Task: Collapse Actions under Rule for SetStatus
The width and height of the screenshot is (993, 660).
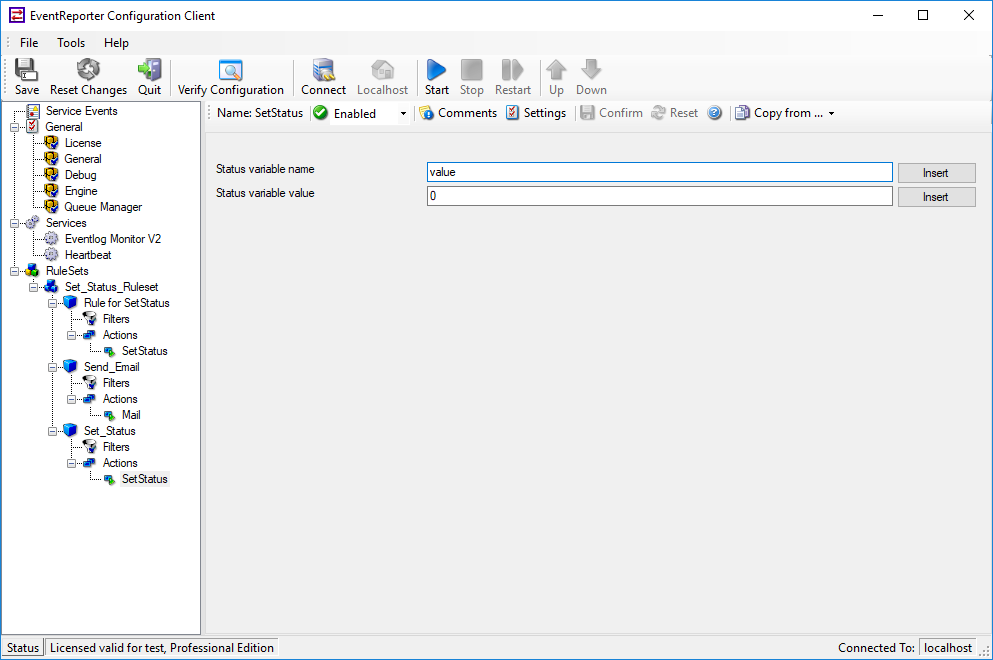Action: tap(72, 335)
